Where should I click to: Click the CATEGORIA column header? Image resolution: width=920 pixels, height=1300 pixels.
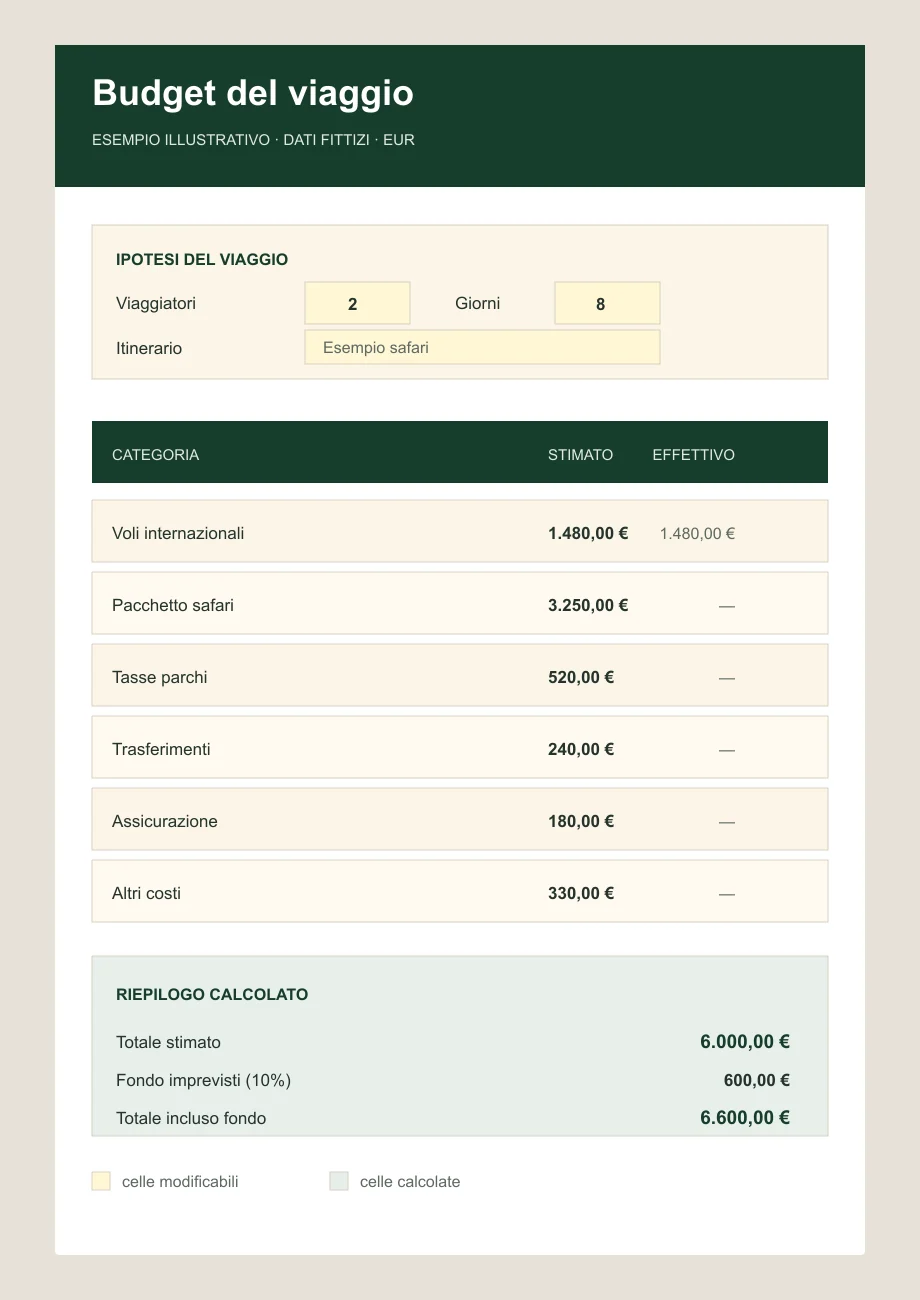[x=155, y=454]
